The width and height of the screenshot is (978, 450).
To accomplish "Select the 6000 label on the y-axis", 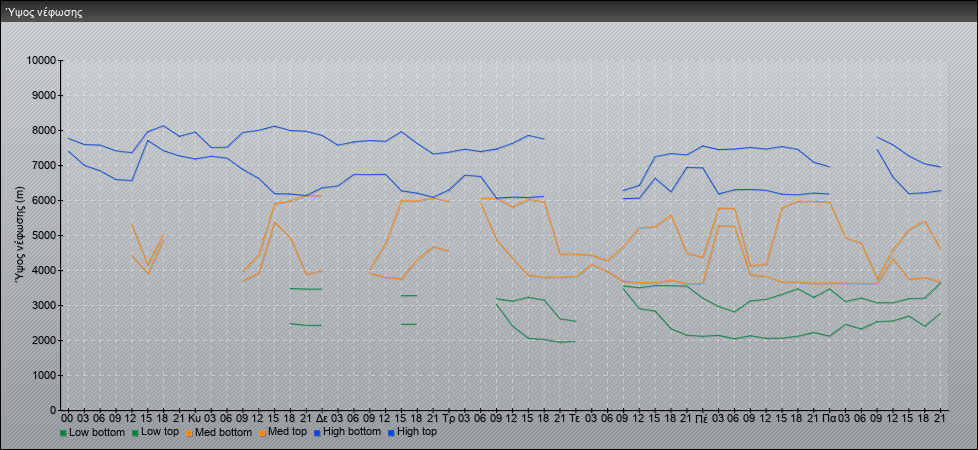I will (44, 200).
